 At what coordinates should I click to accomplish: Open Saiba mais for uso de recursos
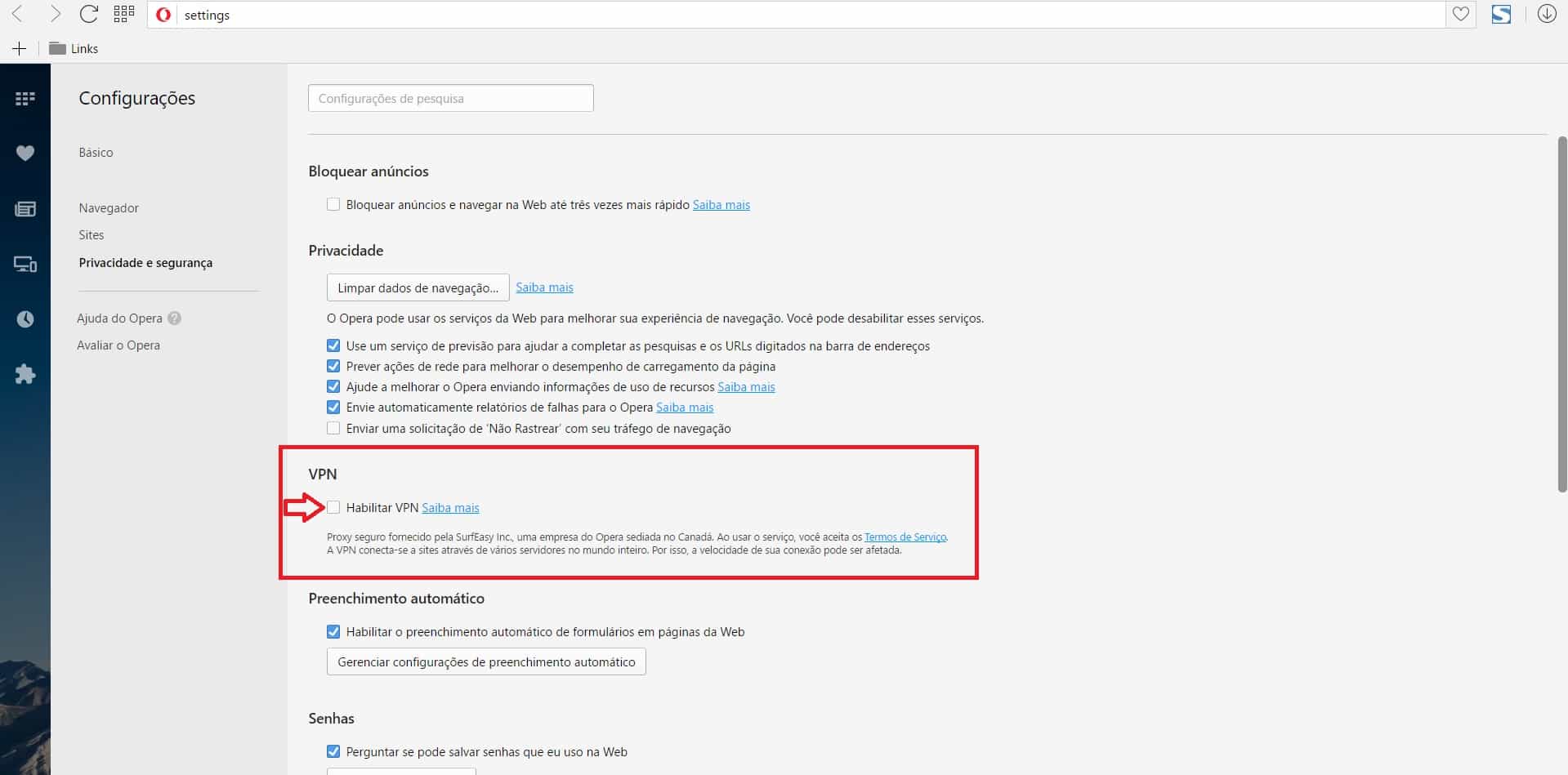pos(746,386)
